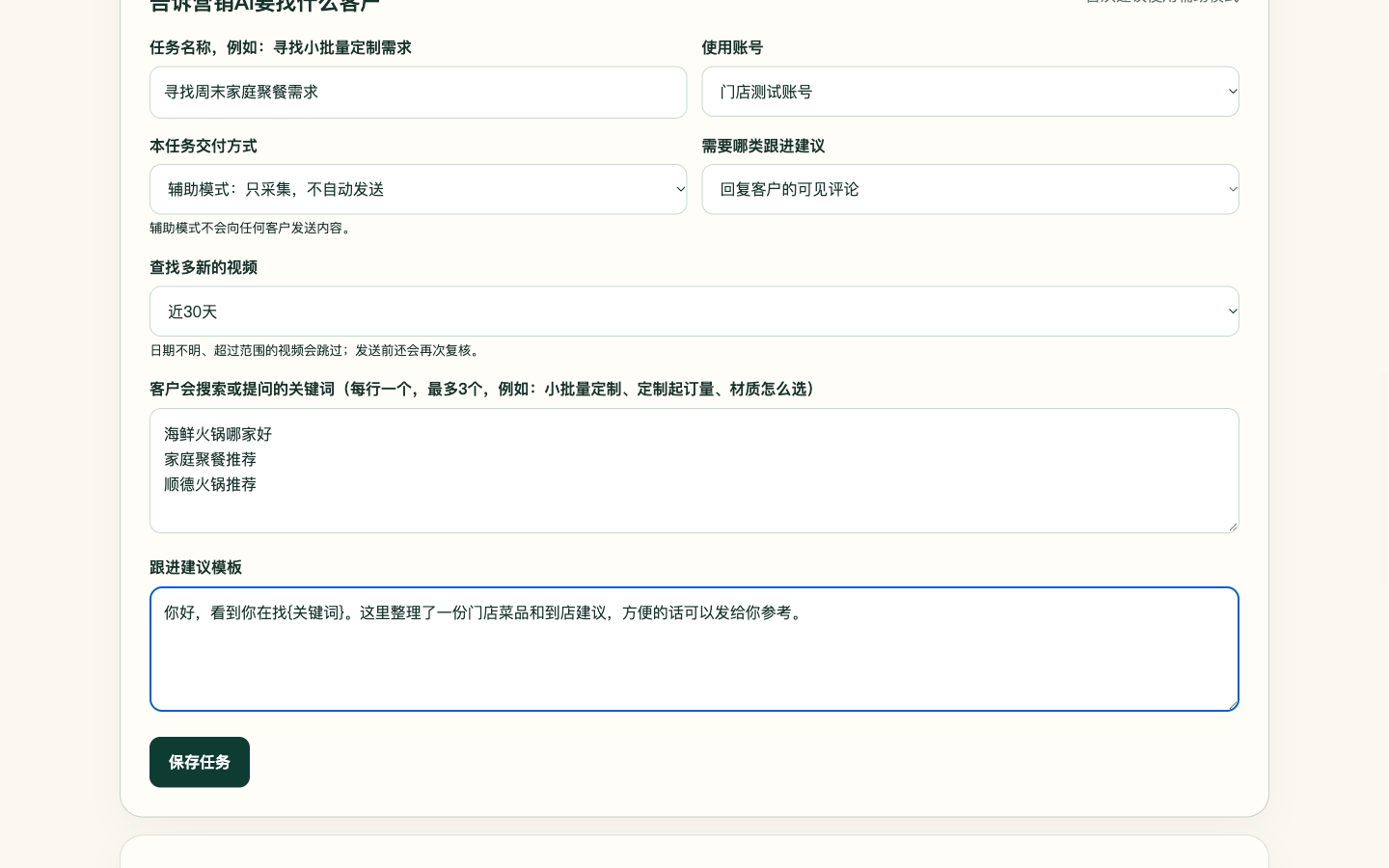Open the 使用账号 dropdown

[x=969, y=92]
